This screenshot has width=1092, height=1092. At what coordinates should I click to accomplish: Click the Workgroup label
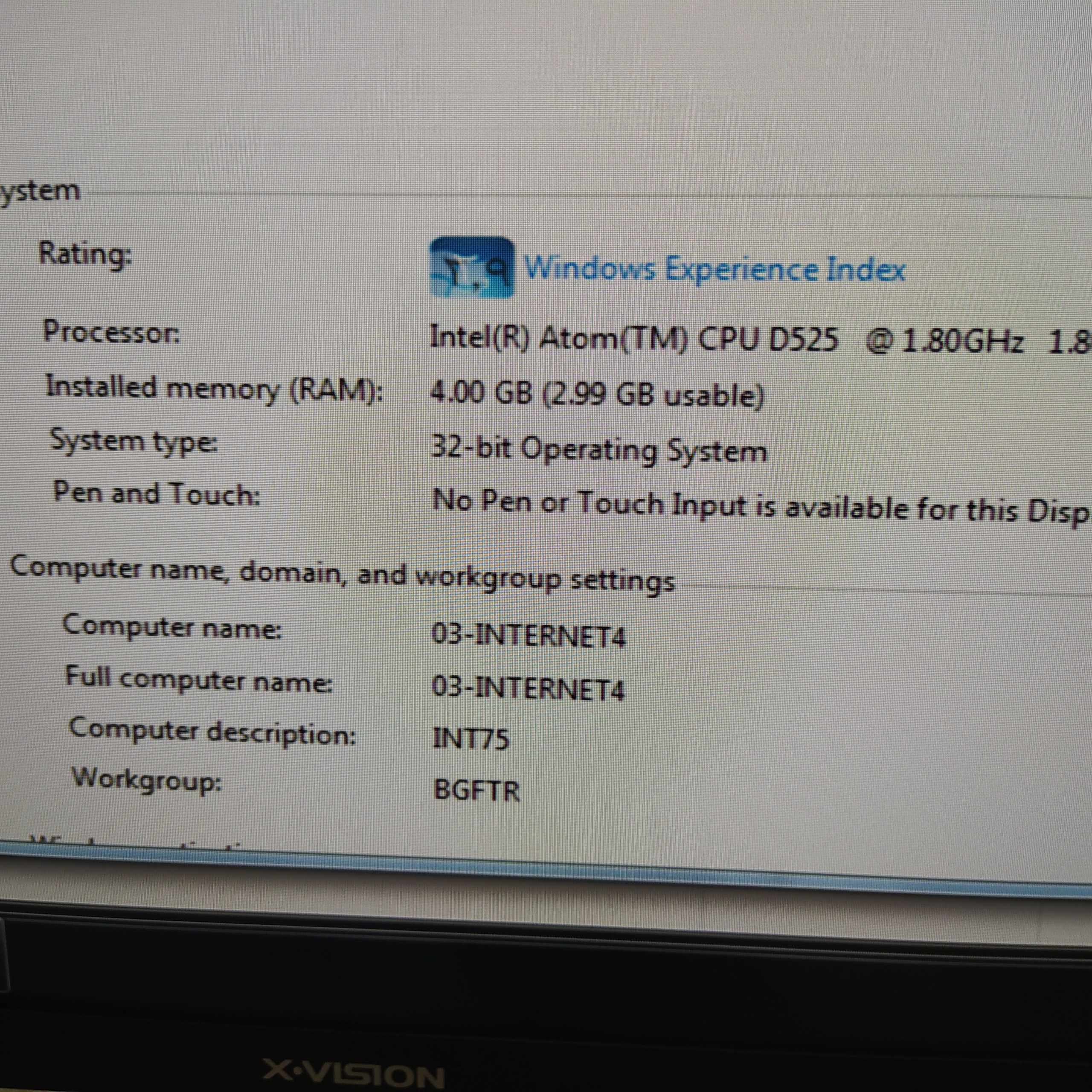[x=146, y=780]
